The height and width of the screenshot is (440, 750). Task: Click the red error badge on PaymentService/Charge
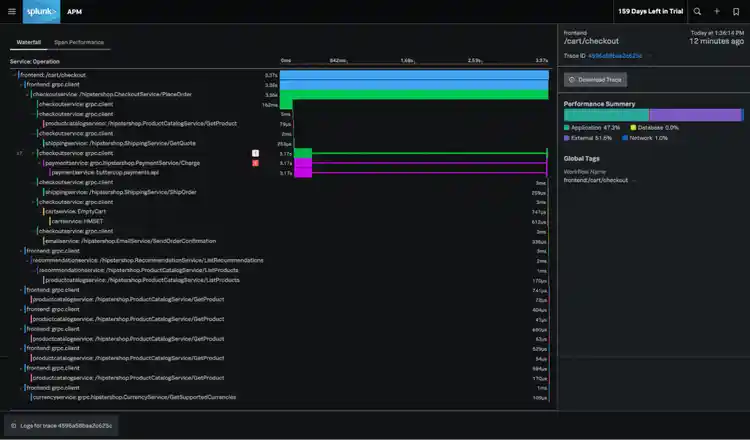tap(255, 162)
